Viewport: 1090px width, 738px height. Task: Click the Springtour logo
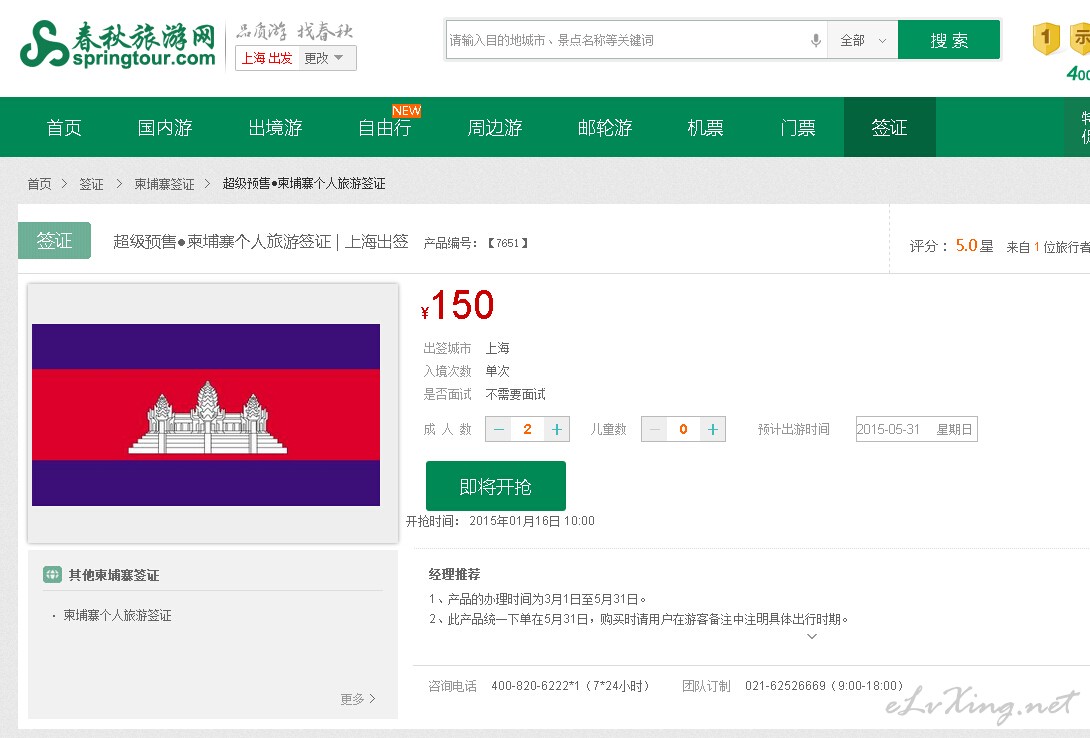pos(117,45)
